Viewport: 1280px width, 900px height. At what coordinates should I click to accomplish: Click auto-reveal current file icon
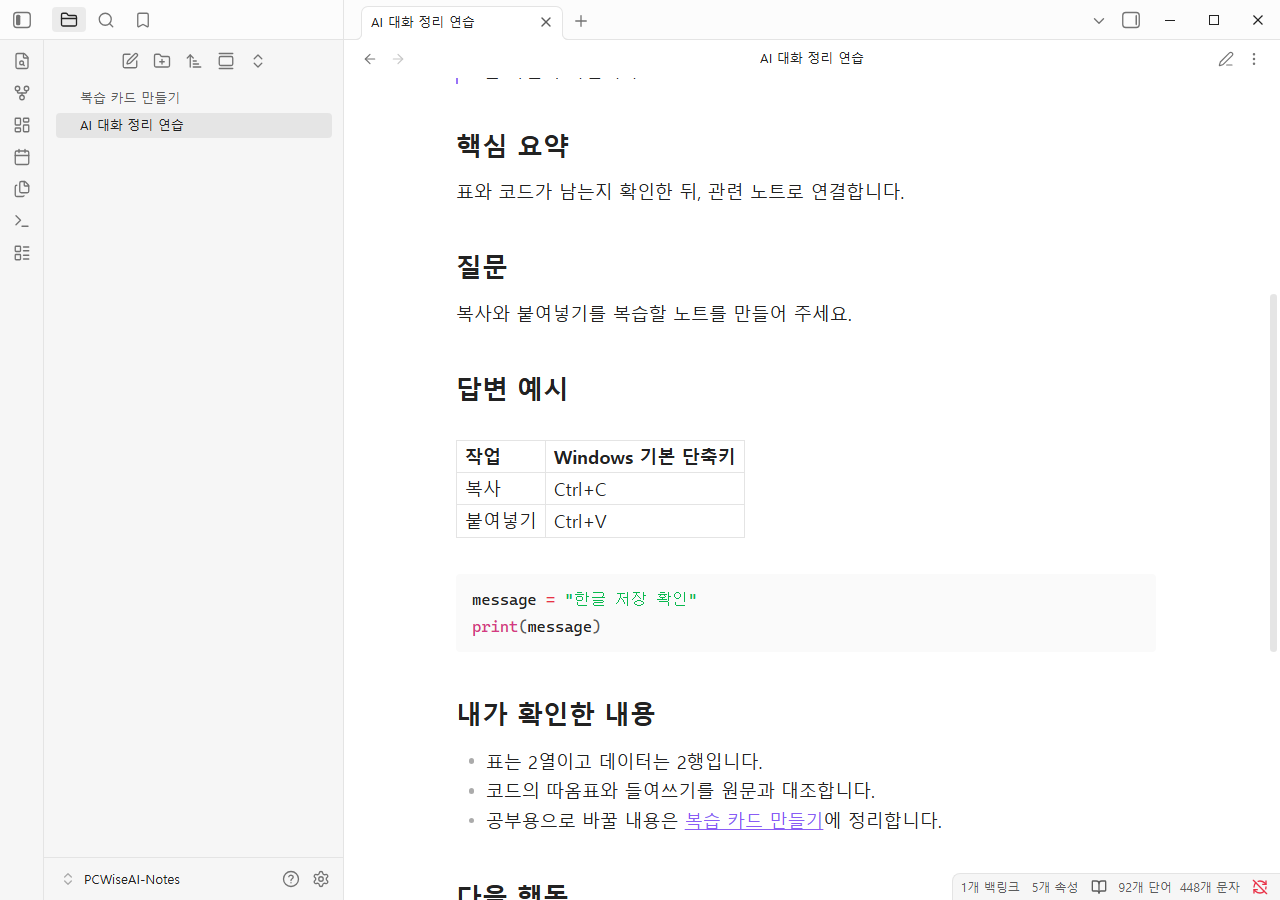[226, 61]
